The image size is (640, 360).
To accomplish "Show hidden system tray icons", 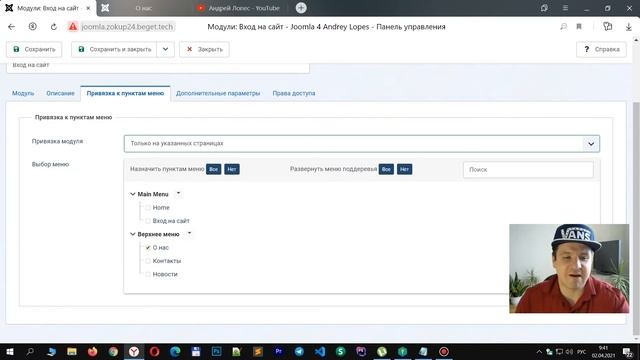I will click(x=539, y=351).
